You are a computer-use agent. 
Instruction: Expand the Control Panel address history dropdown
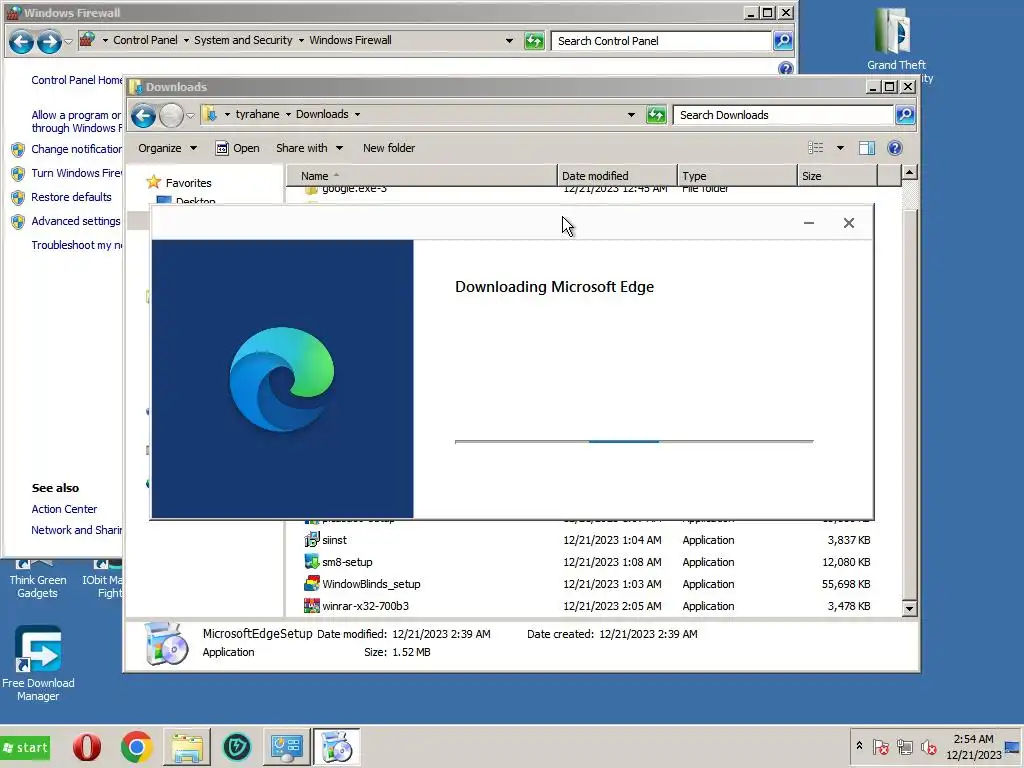coord(509,40)
